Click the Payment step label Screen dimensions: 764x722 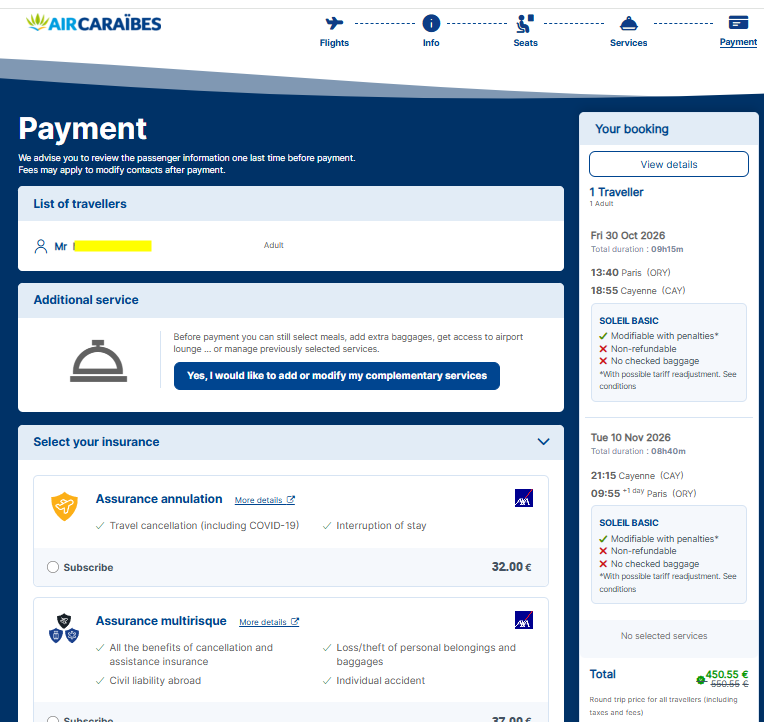click(738, 42)
